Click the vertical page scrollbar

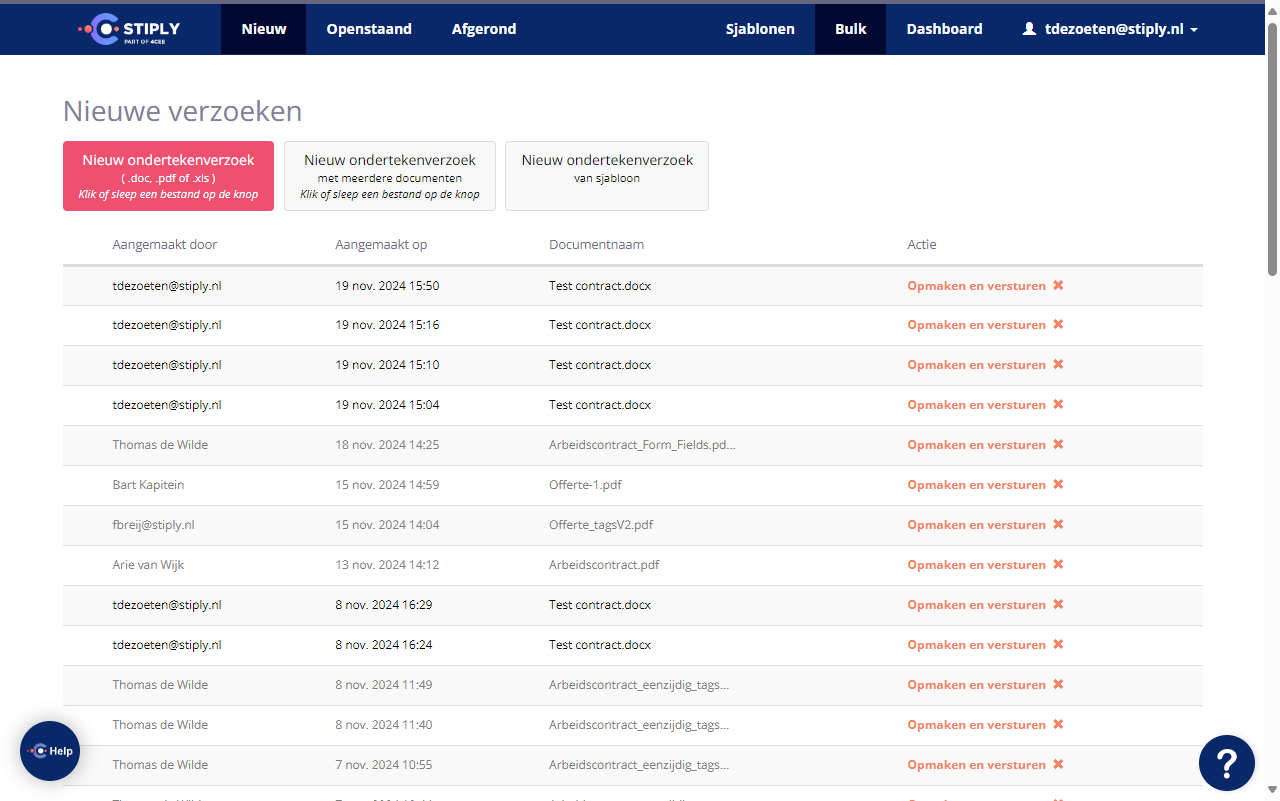[1272, 150]
